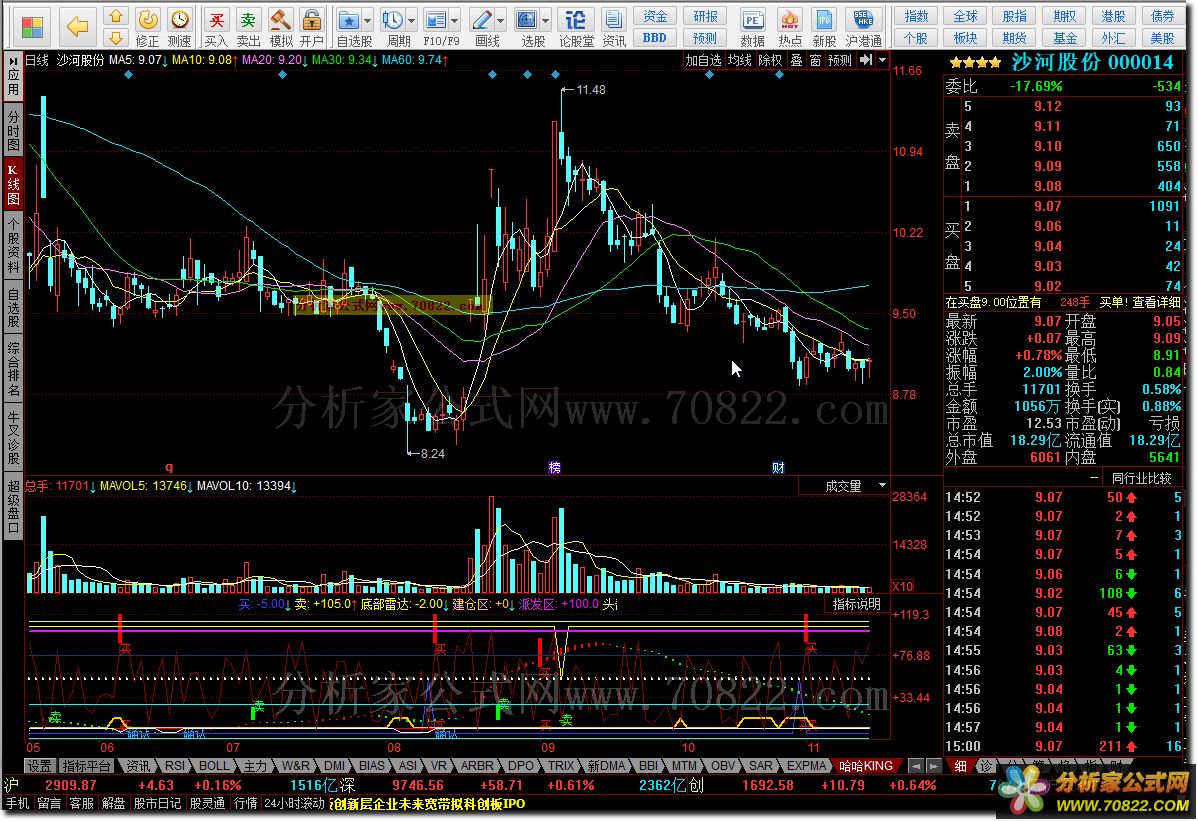Open 指数 index category

tap(916, 16)
